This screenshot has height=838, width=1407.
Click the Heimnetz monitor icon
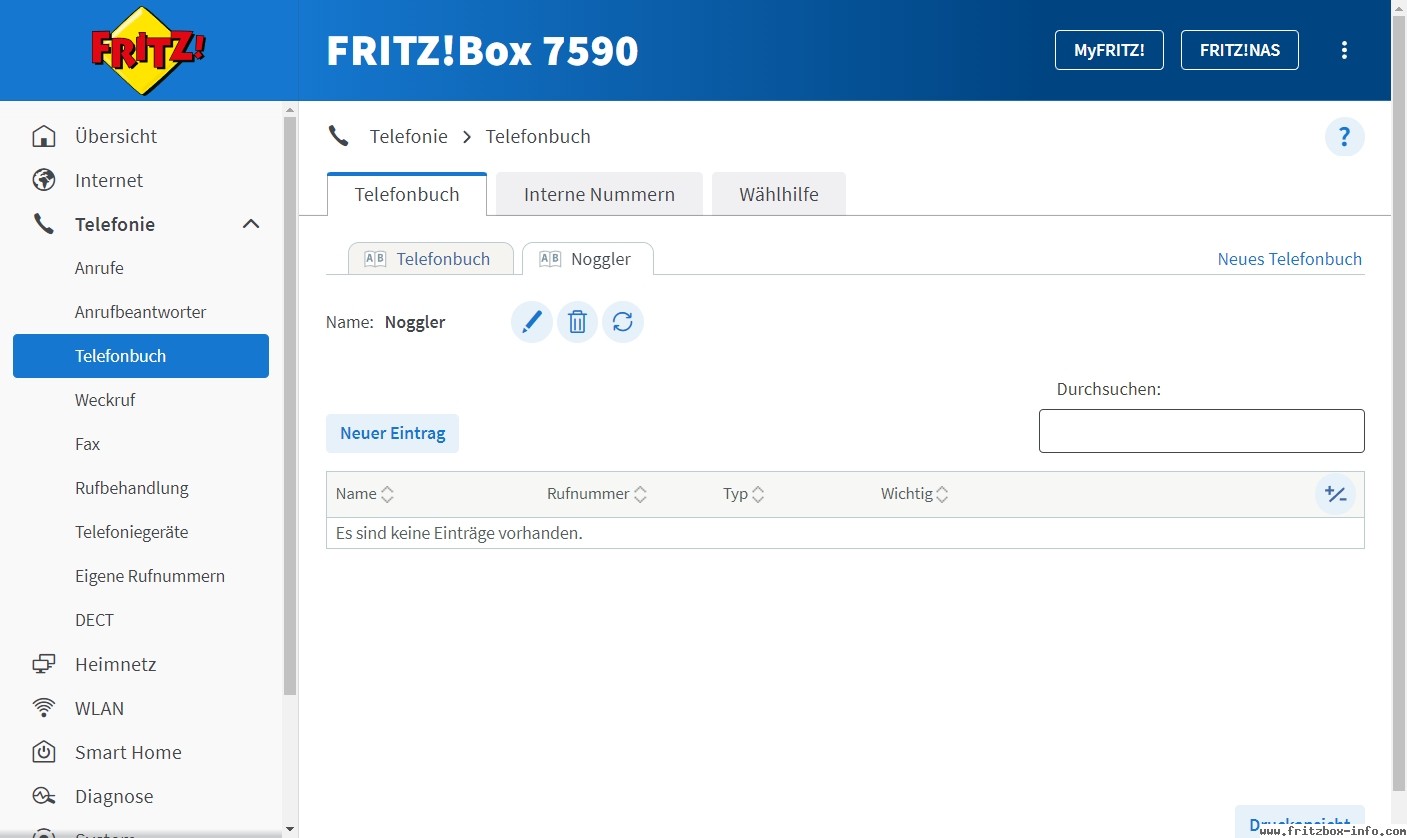pos(44,664)
